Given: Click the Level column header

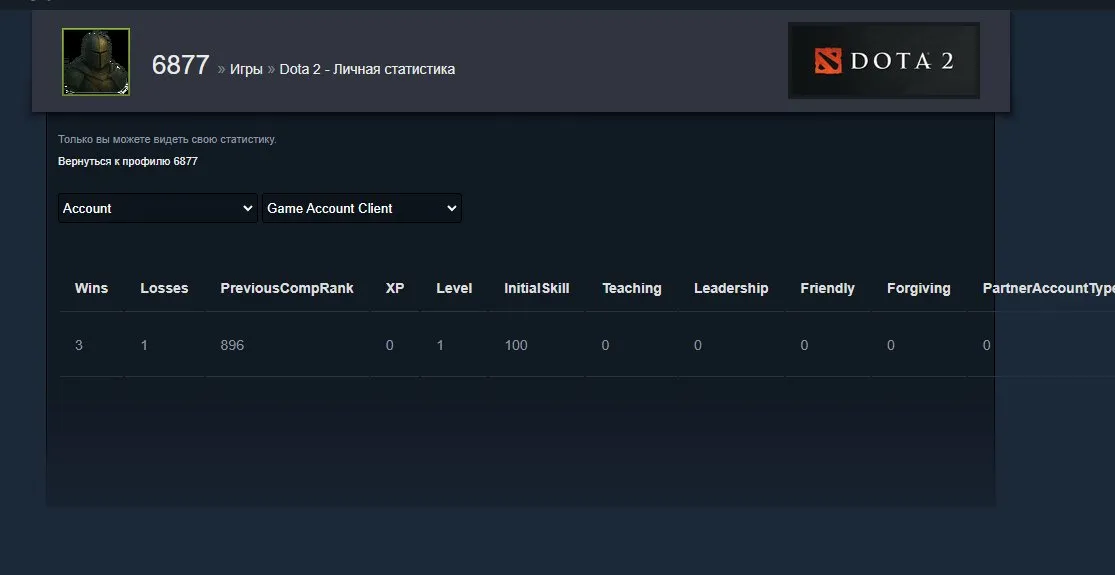Looking at the screenshot, I should click(454, 289).
